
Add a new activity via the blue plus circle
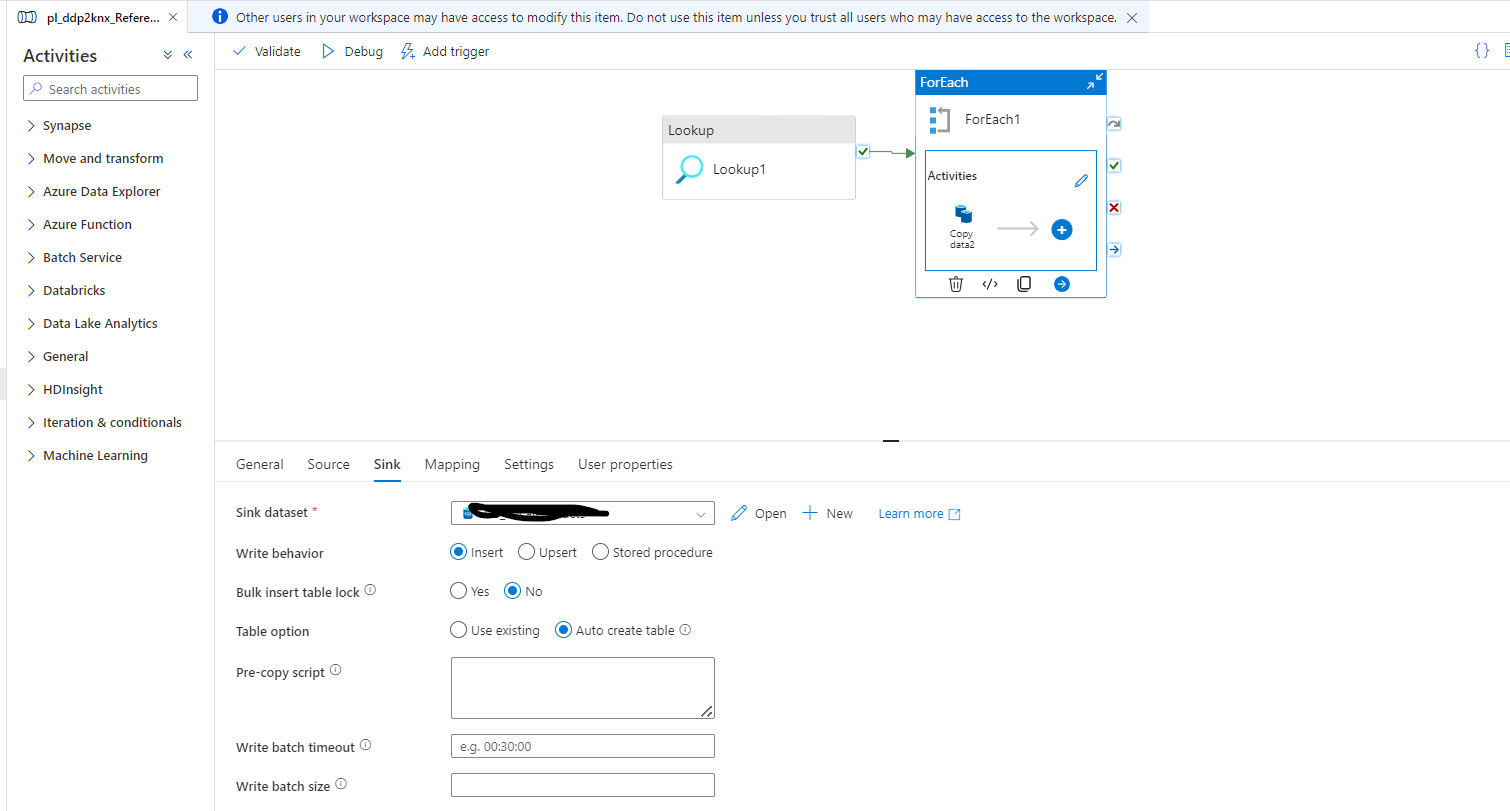tap(1061, 229)
